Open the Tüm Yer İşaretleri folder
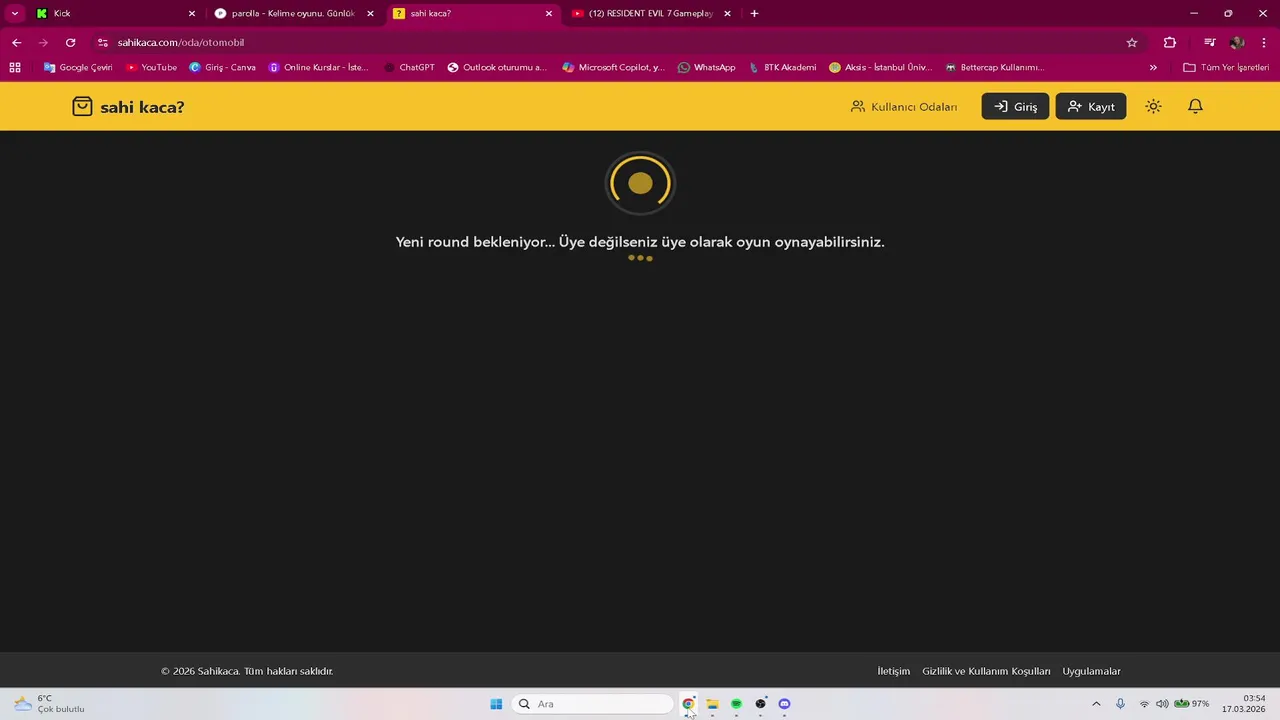1280x720 pixels. pos(1226,68)
